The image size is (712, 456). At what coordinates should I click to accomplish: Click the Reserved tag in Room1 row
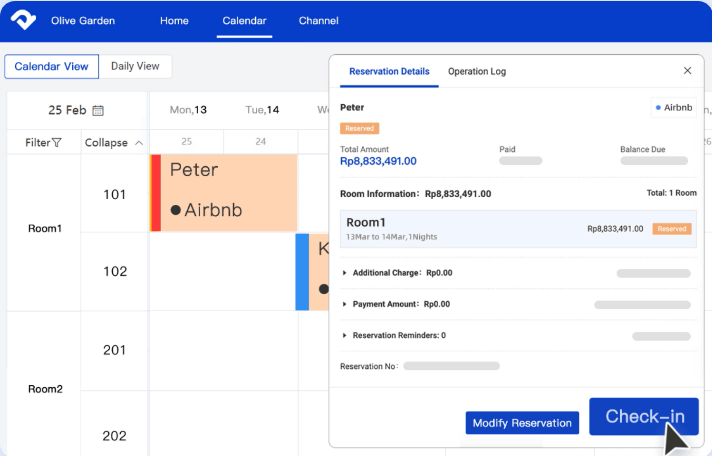pos(671,228)
